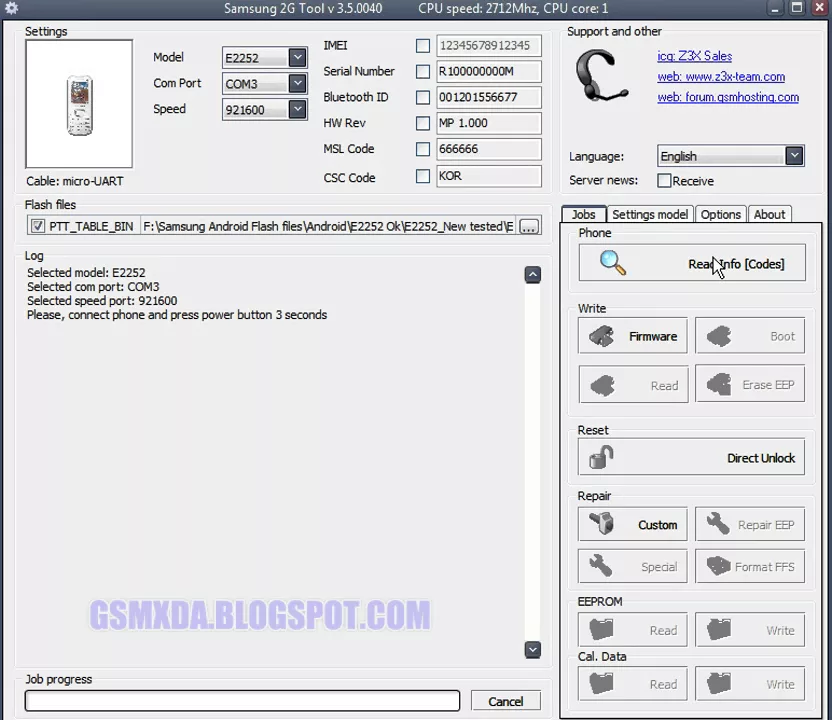This screenshot has height=720, width=832.
Task: Click the Serial Number input field
Action: click(489, 71)
